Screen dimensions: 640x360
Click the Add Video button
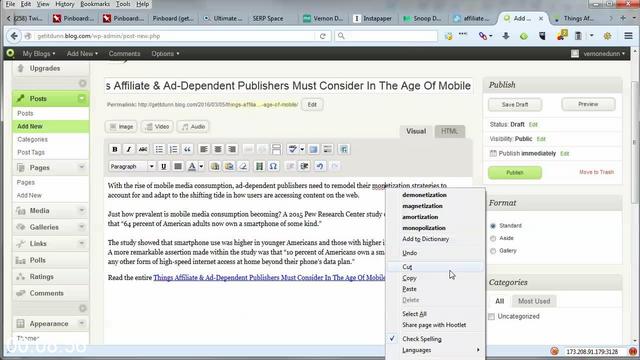157,127
